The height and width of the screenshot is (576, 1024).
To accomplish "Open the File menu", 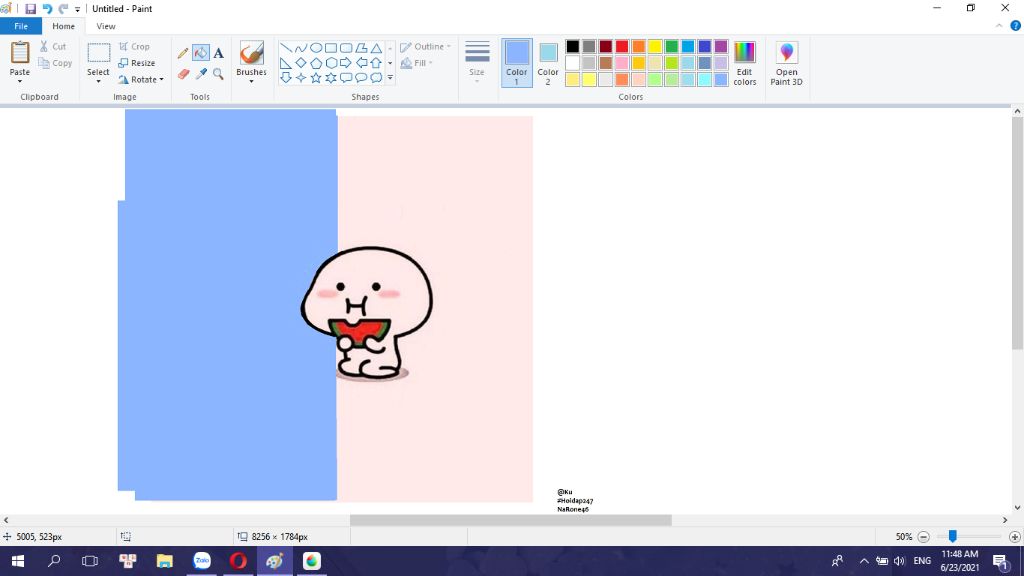I will coord(21,26).
